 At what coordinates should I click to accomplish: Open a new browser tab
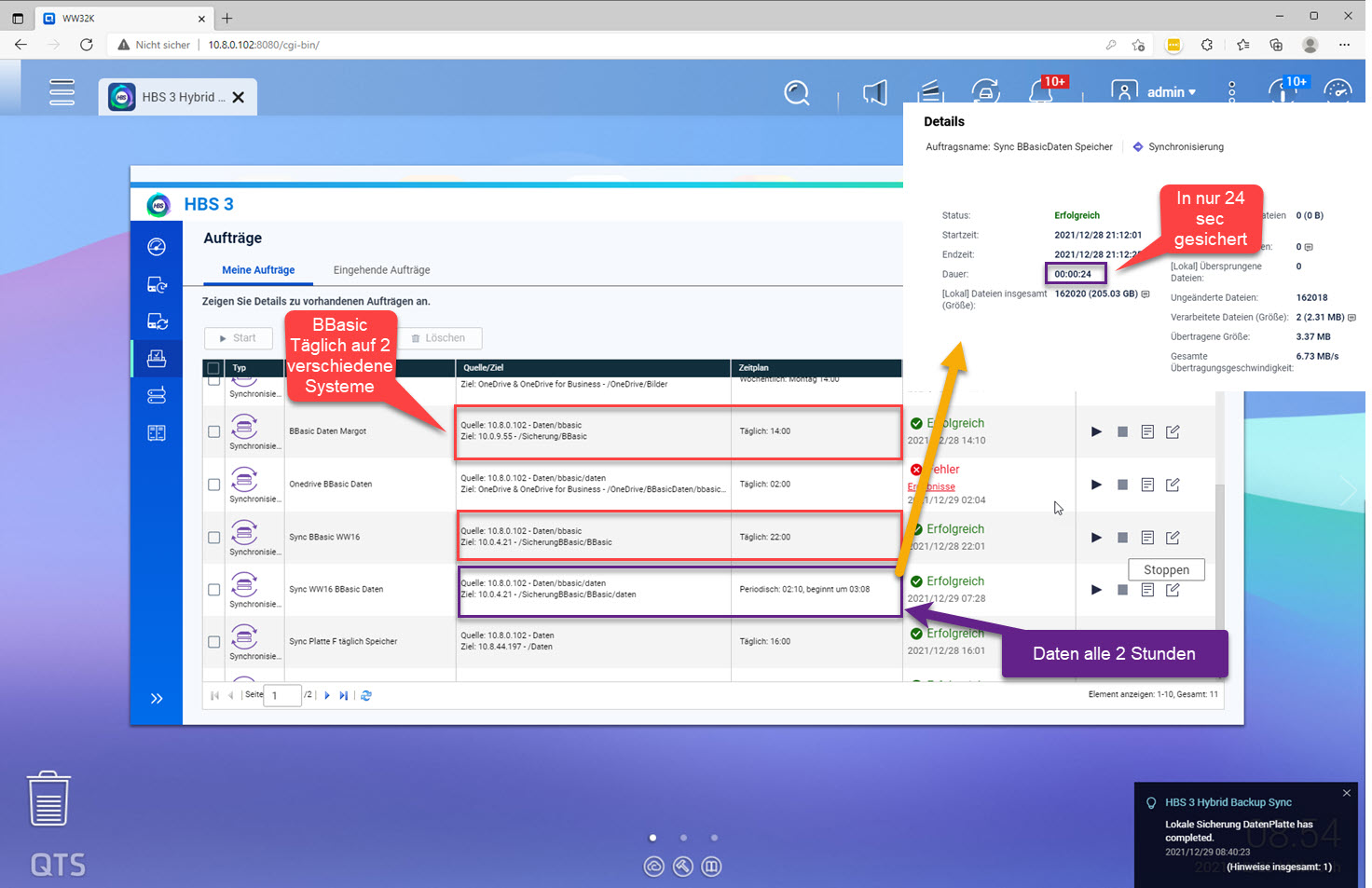(227, 18)
